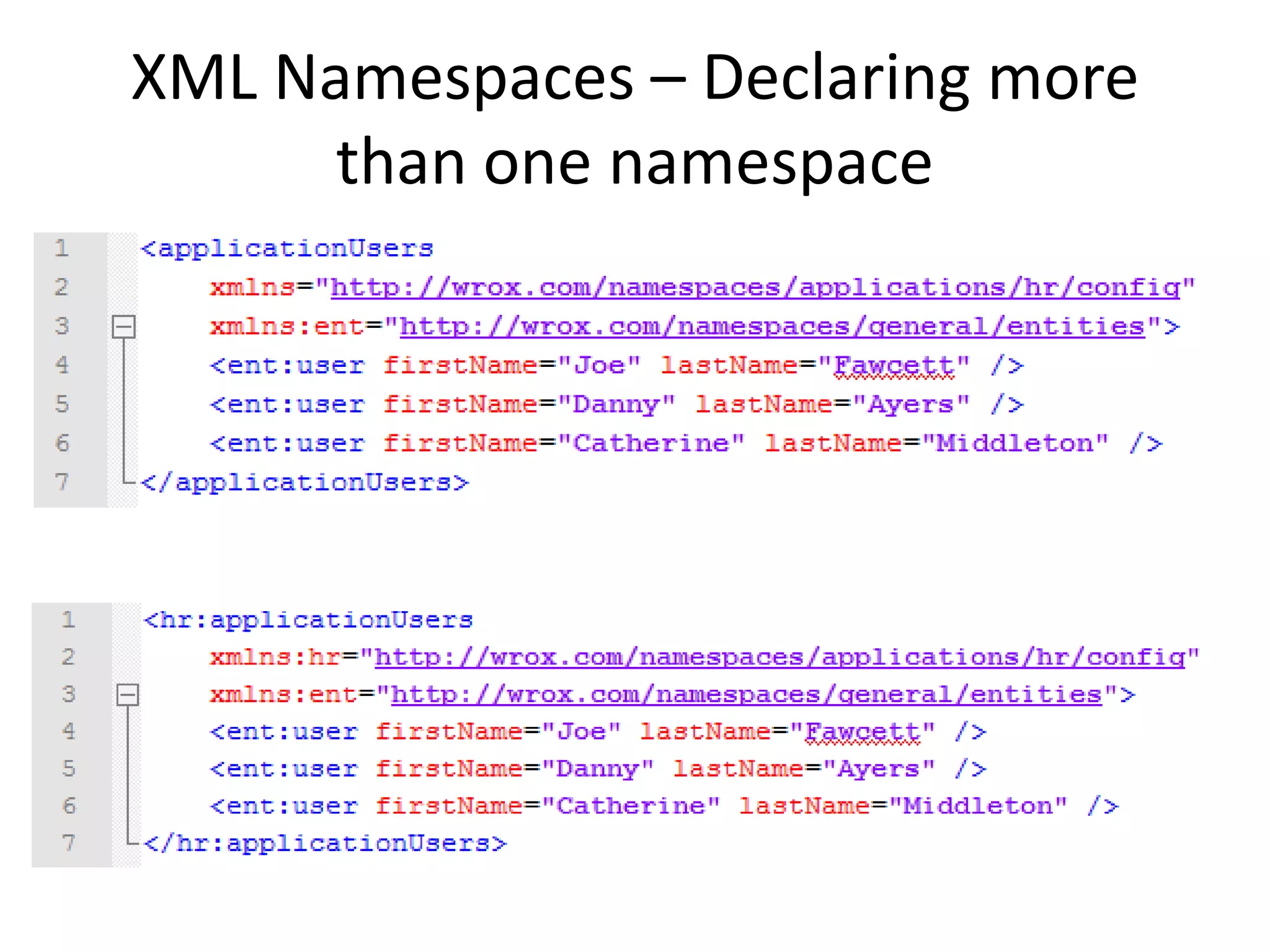1270x952 pixels.
Task: Click "Fawcett" value in the bottom code block
Action: click(x=863, y=732)
